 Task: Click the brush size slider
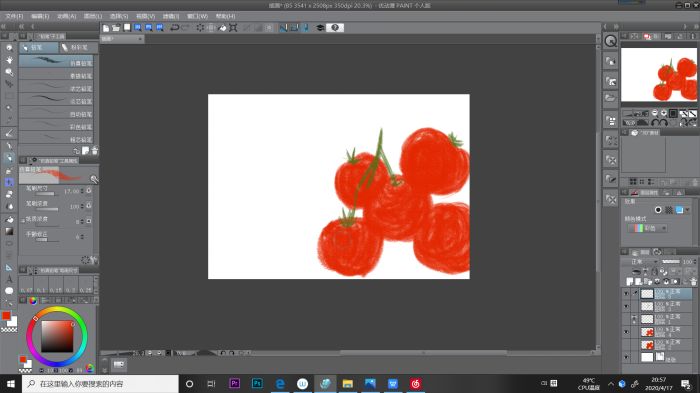click(x=46, y=194)
